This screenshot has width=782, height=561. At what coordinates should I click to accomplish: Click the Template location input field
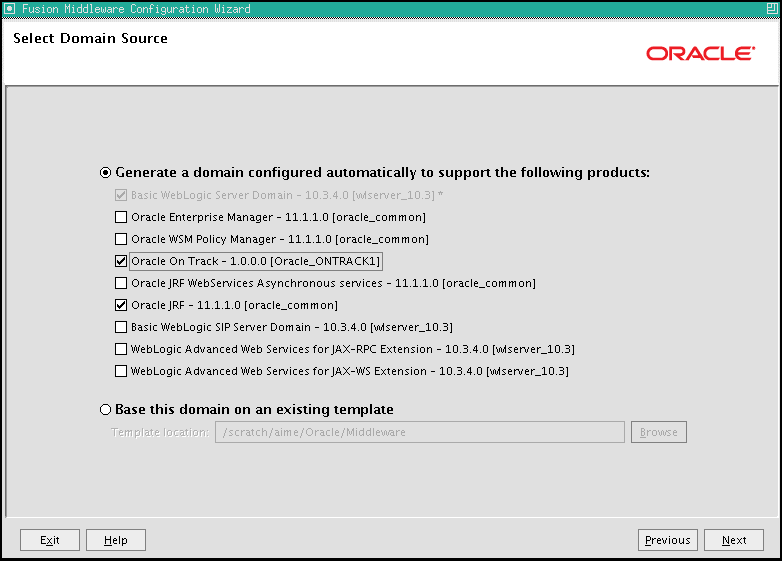tap(420, 432)
